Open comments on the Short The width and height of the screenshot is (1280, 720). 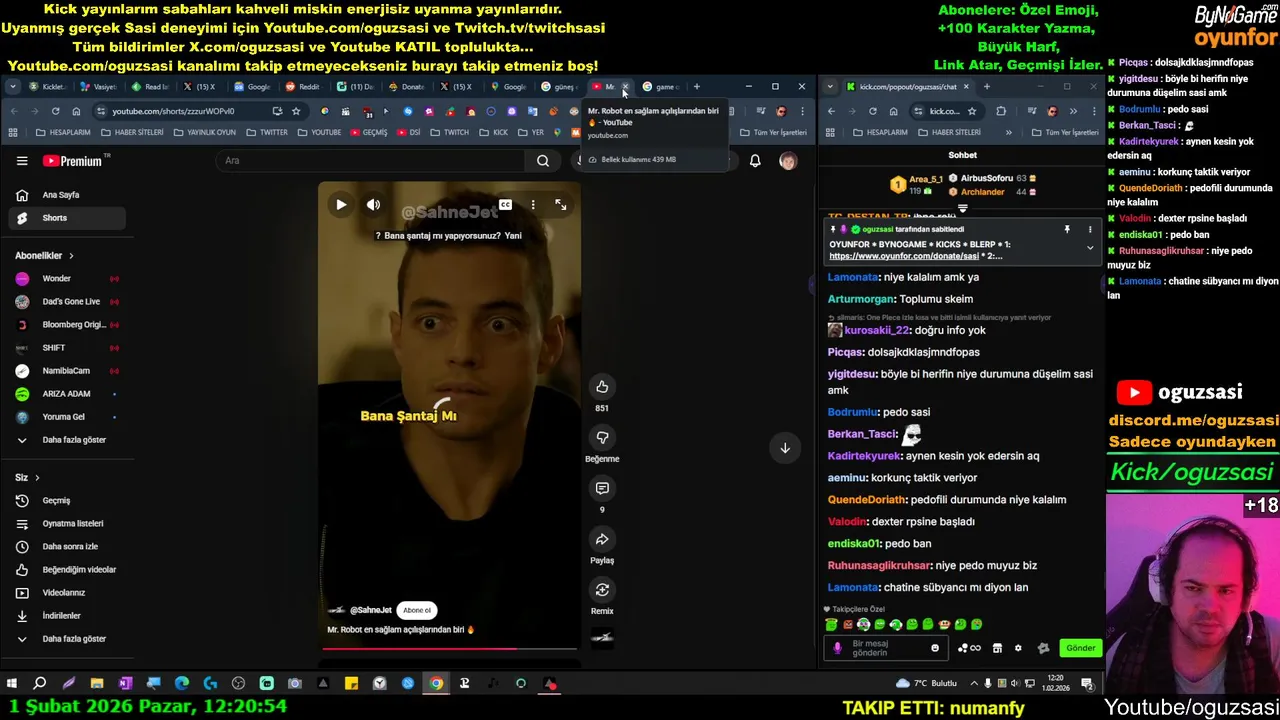tap(602, 488)
